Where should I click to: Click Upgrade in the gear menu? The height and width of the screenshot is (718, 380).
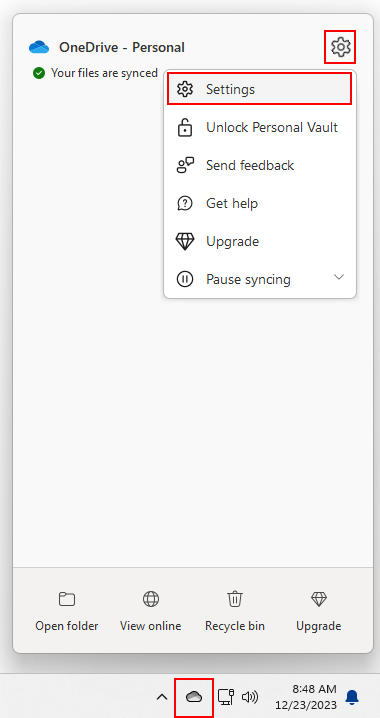point(260,241)
